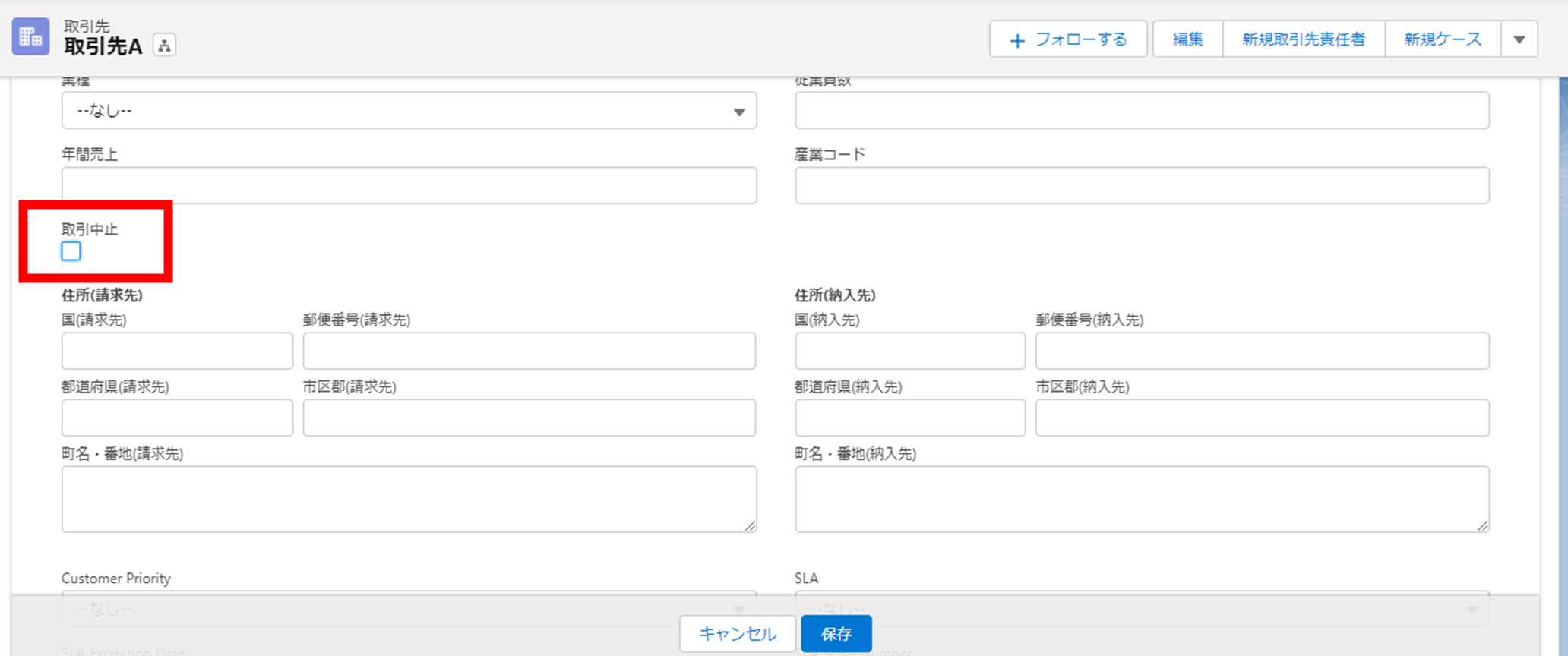This screenshot has height=656, width=1568.
Task: Click the 新規ケース button
Action: pyautogui.click(x=1443, y=39)
